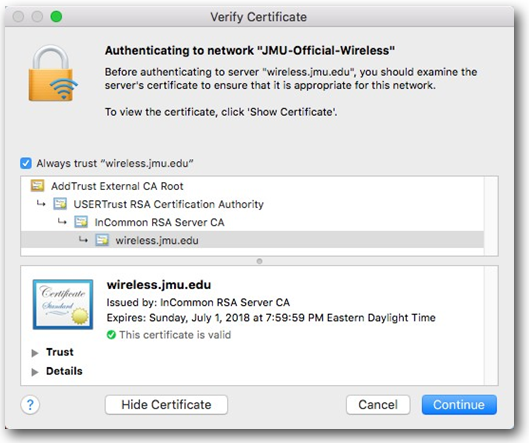
Task: Select wireless.jmu.edu certificate row
Action: coord(252,240)
